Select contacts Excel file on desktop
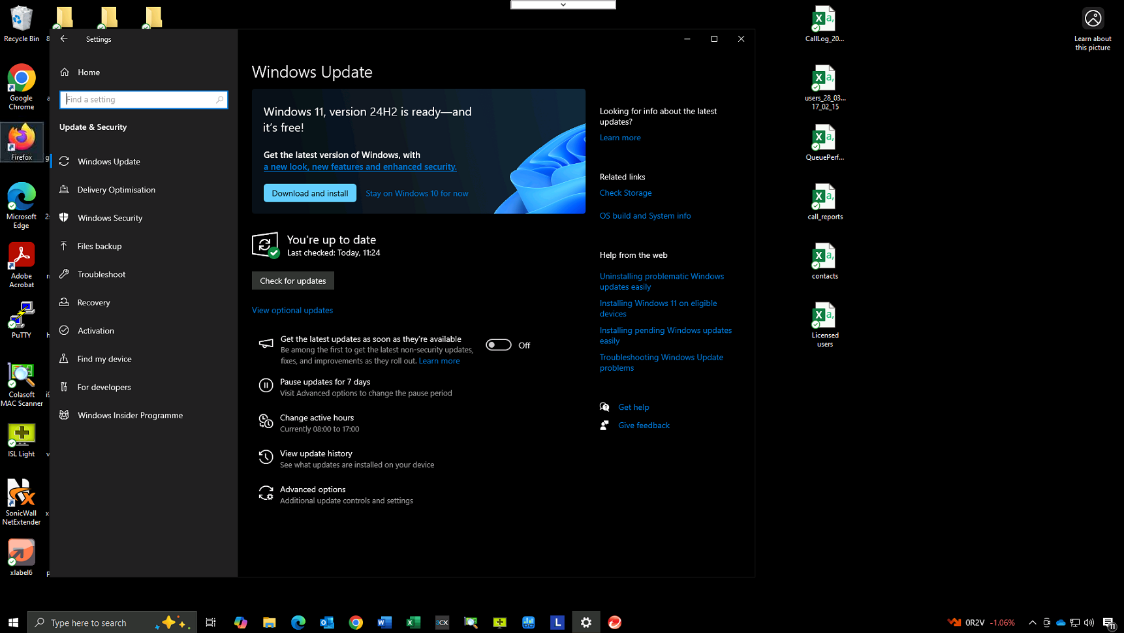This screenshot has width=1124, height=633. [824, 262]
